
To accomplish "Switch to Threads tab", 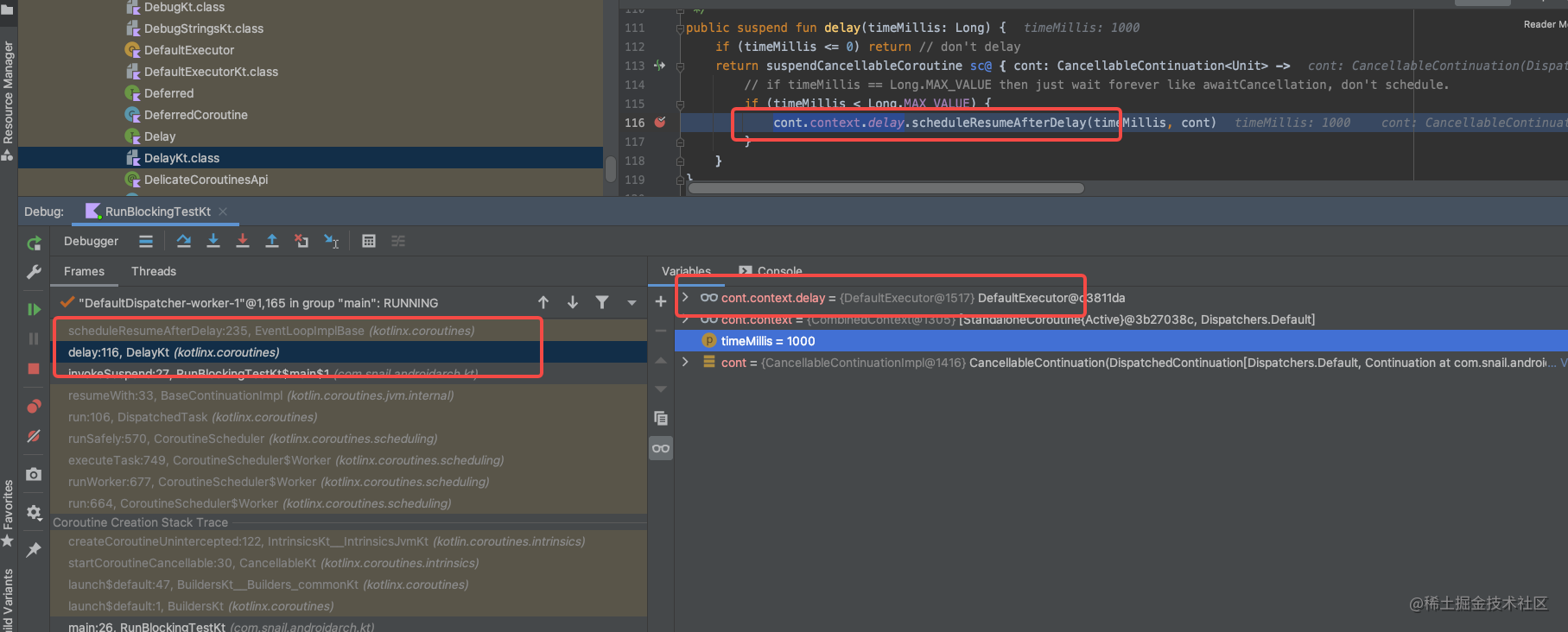I will click(154, 271).
